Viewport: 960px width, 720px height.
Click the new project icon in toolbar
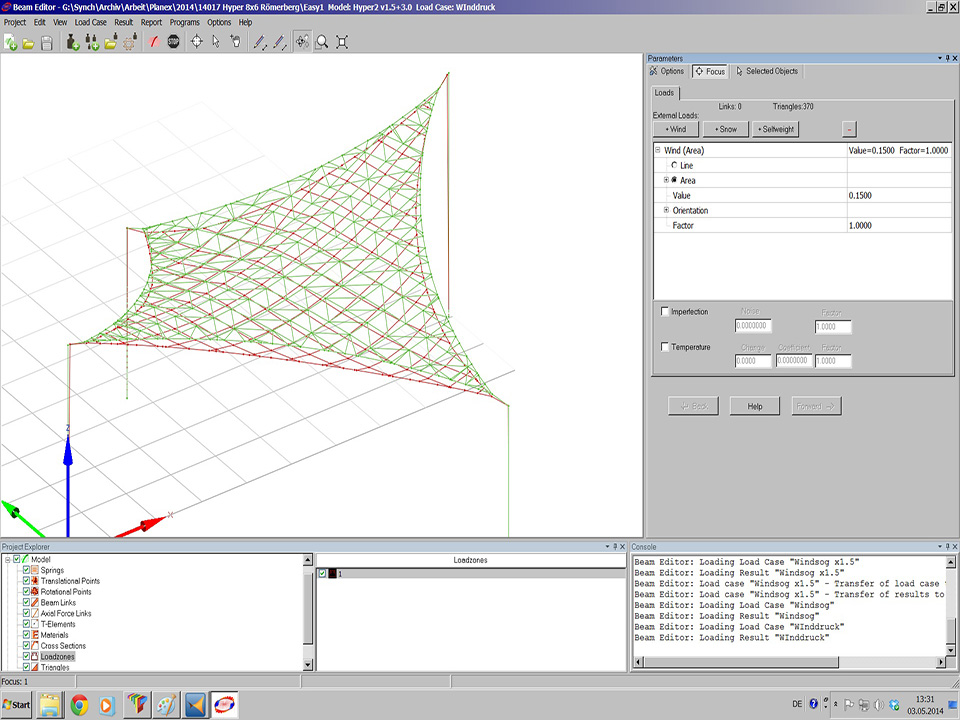click(x=10, y=42)
